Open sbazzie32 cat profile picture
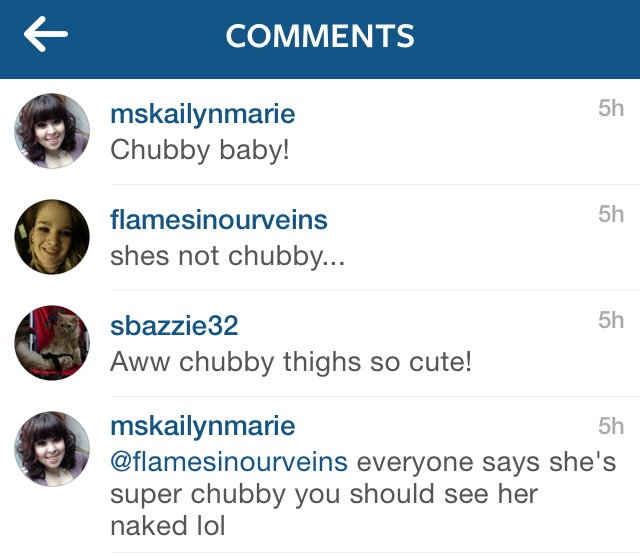Screen dimensions: 640x556 [x=52, y=343]
